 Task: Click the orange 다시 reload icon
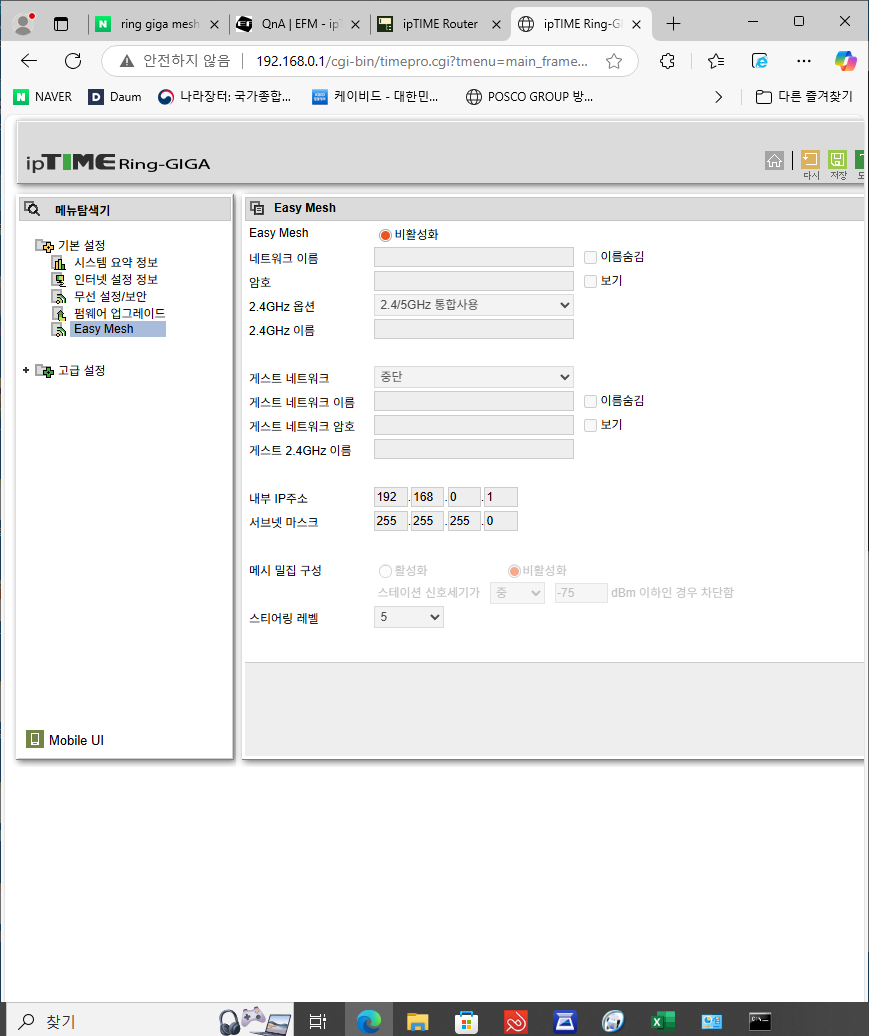tap(810, 159)
